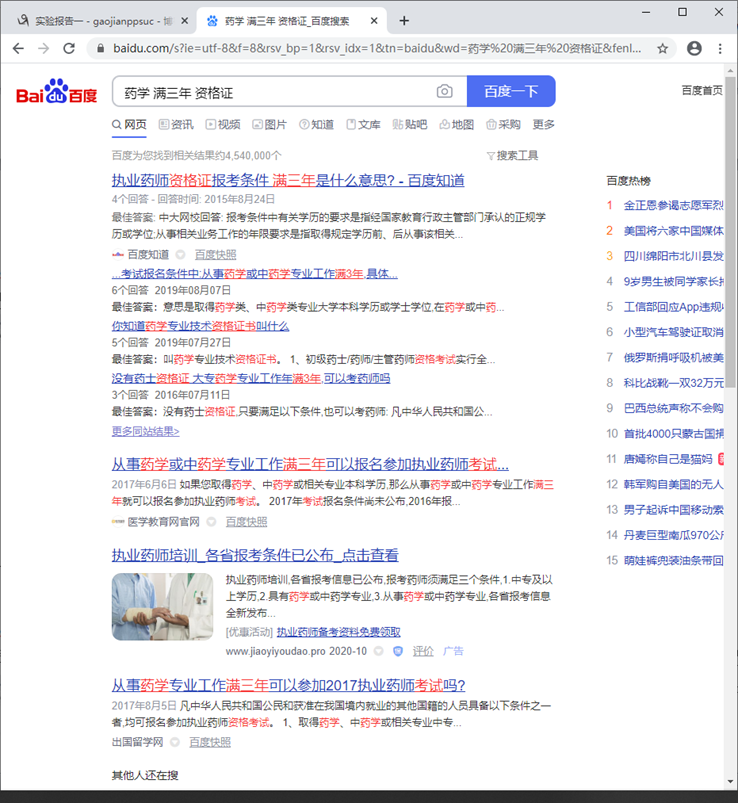
Task: Click the dropdown icon next to 百度知道 source
Action: click(x=180, y=254)
